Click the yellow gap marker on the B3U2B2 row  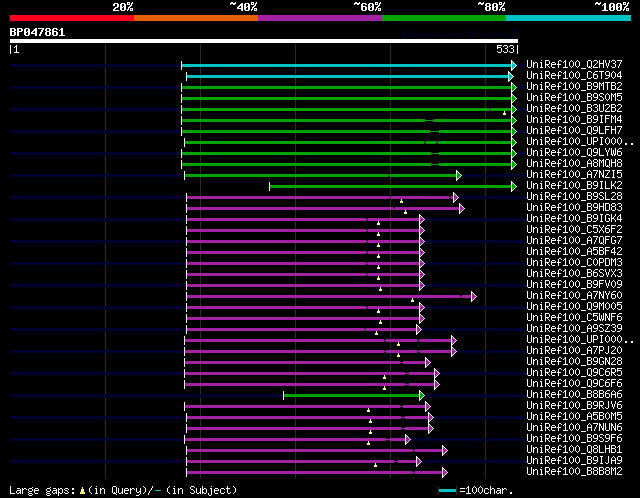click(x=504, y=113)
